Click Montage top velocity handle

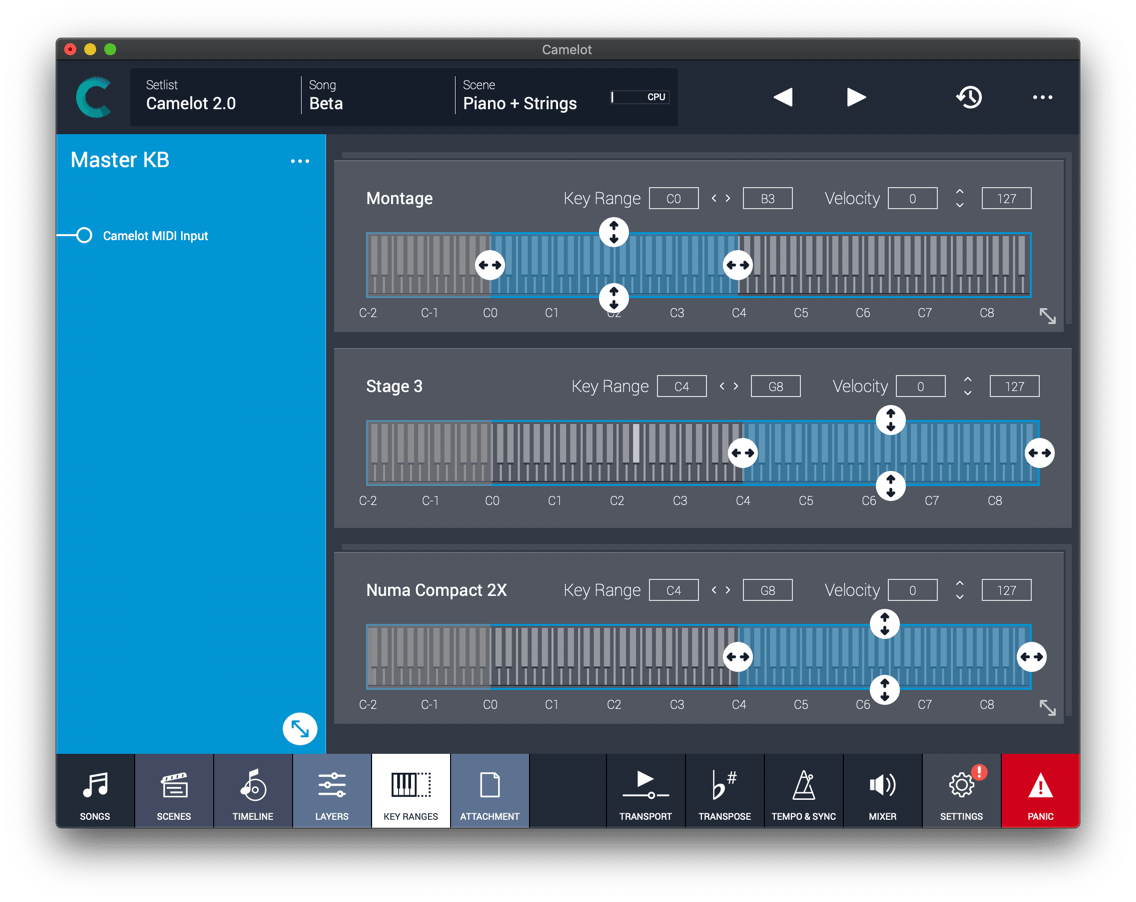[x=614, y=232]
